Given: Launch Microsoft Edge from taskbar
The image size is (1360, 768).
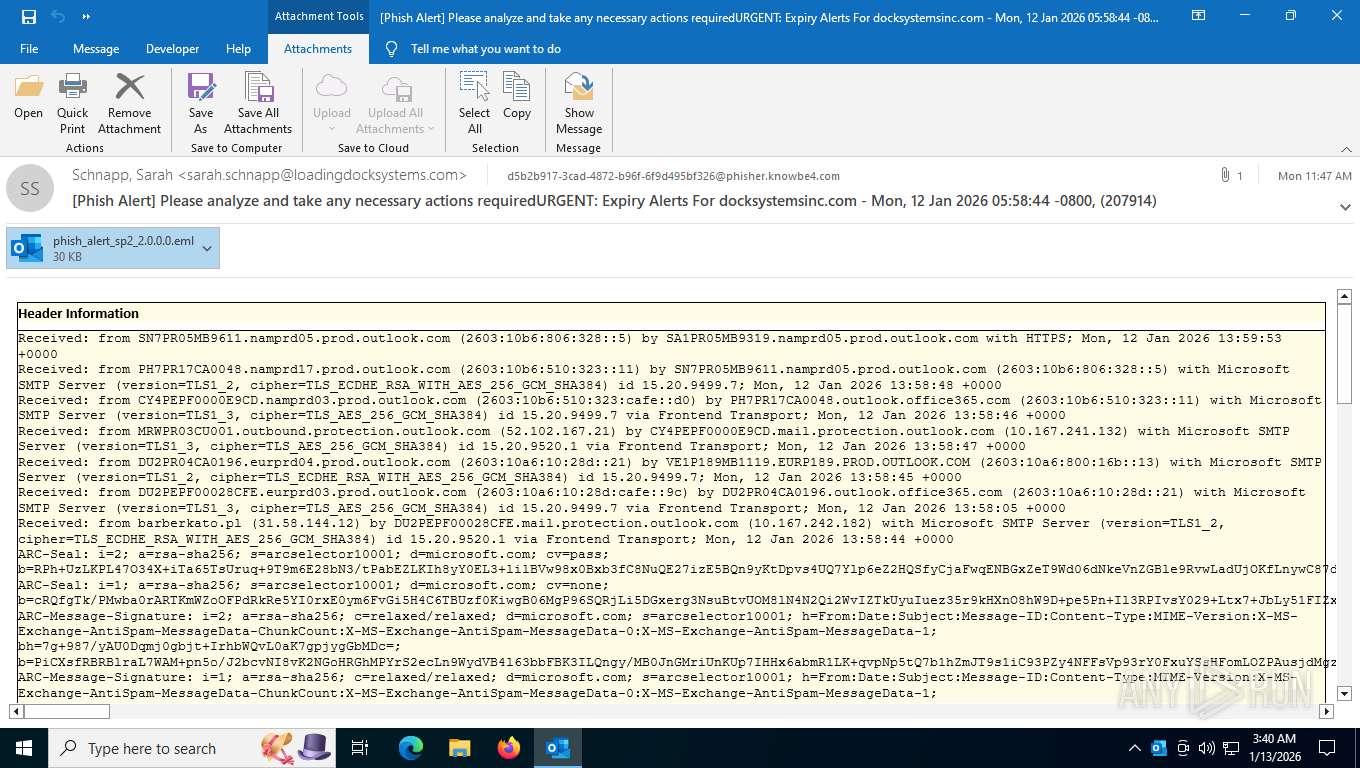Looking at the screenshot, I should pyautogui.click(x=410, y=747).
